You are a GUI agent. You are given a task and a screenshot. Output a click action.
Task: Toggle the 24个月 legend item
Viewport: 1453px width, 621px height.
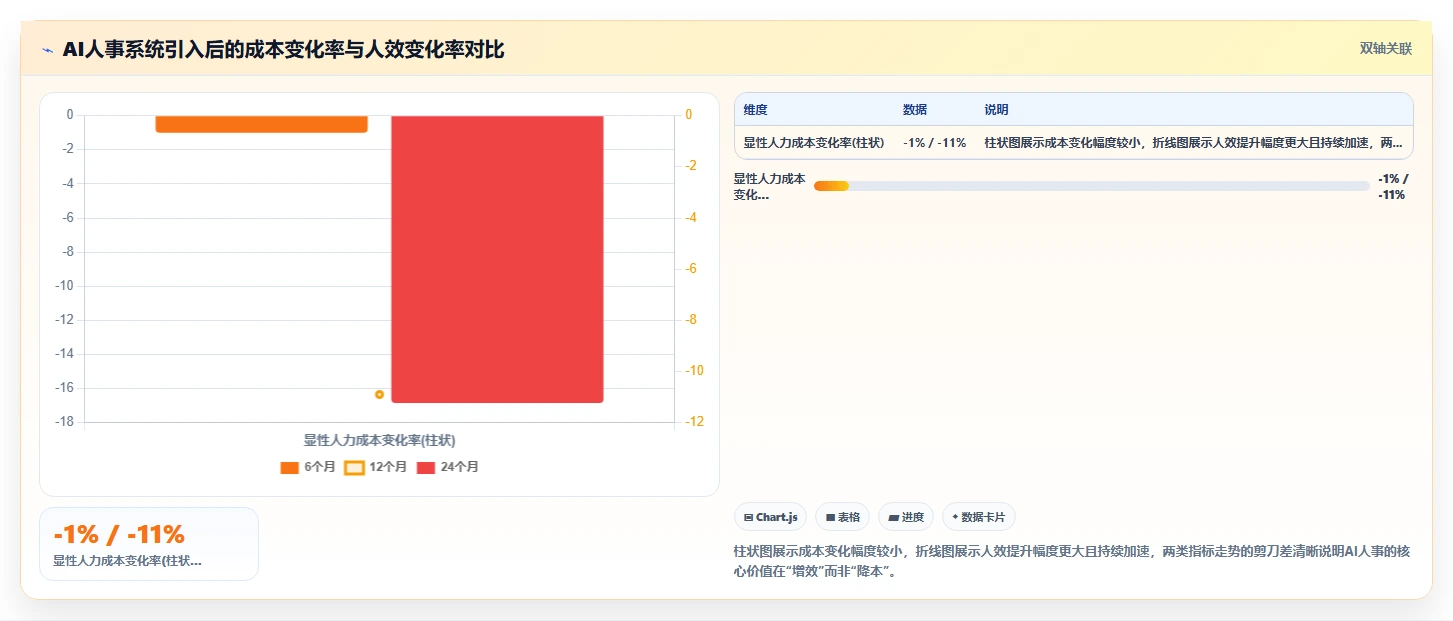[447, 467]
